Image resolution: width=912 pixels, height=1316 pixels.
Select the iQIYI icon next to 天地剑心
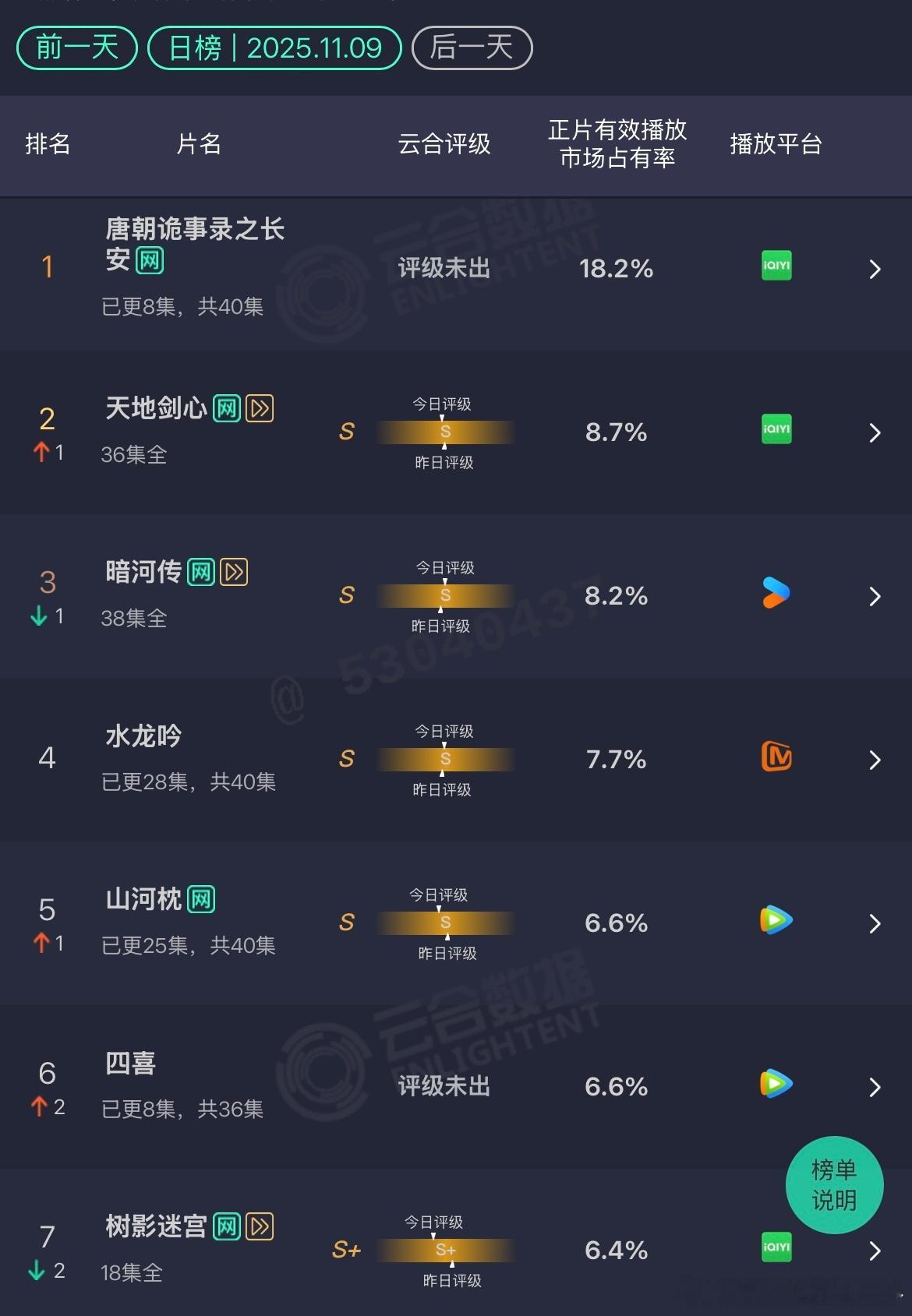click(775, 429)
